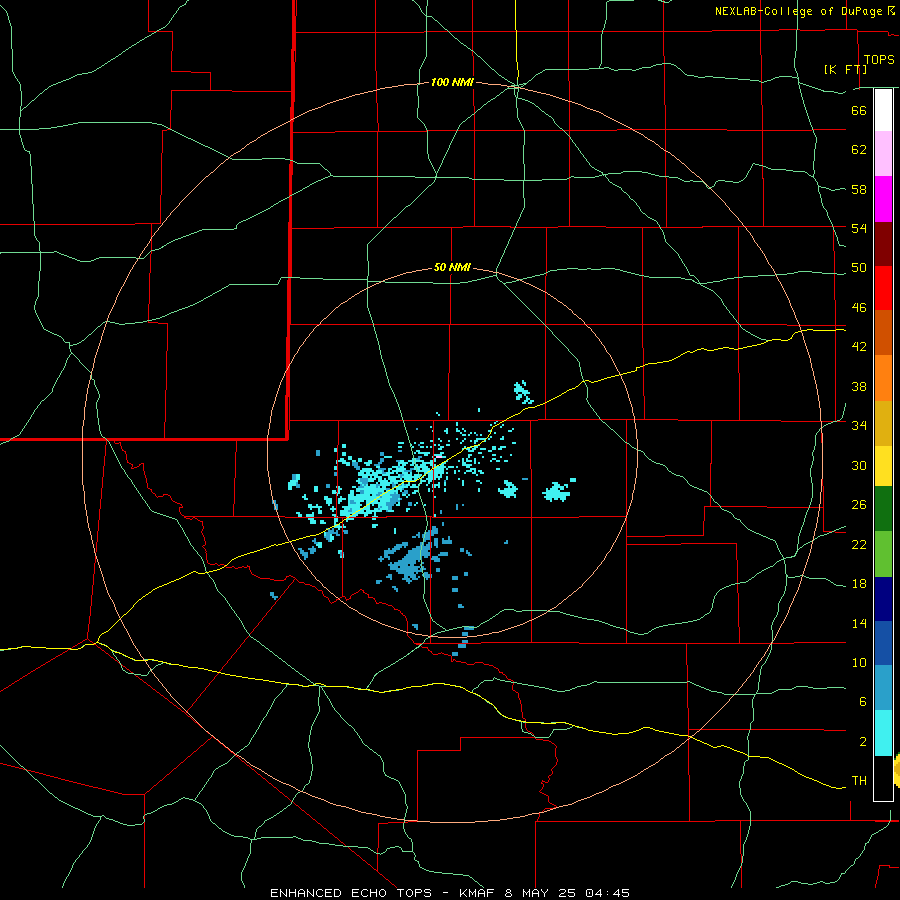Viewport: 900px width, 900px height.
Task: Click the [K FT] units label
Action: pos(845,69)
